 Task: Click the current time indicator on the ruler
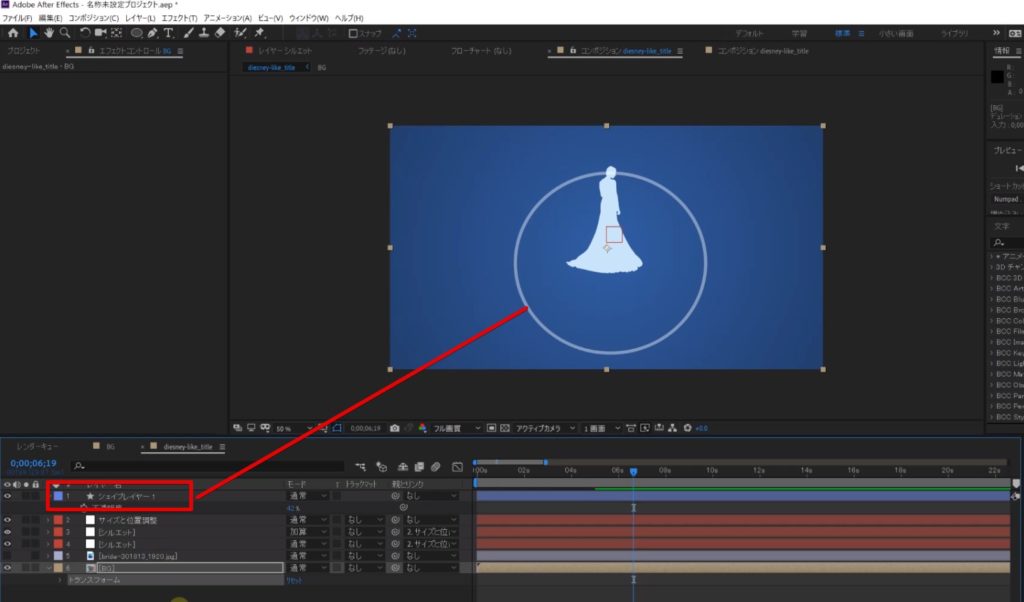[x=633, y=471]
